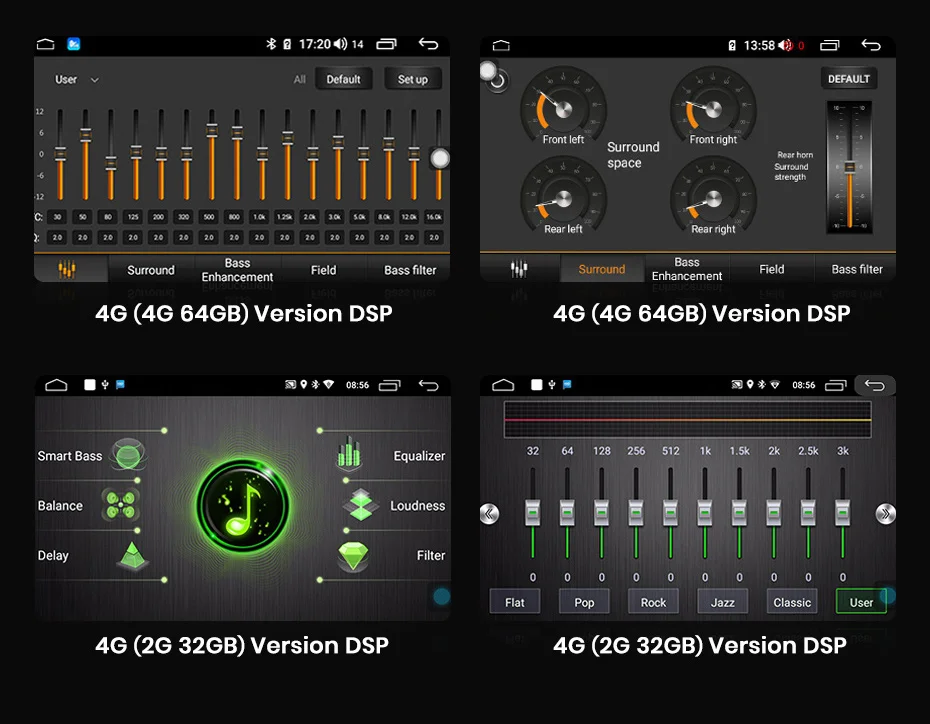
Task: Select the highlighted Surround tab in surround screen
Action: pyautogui.click(x=601, y=269)
